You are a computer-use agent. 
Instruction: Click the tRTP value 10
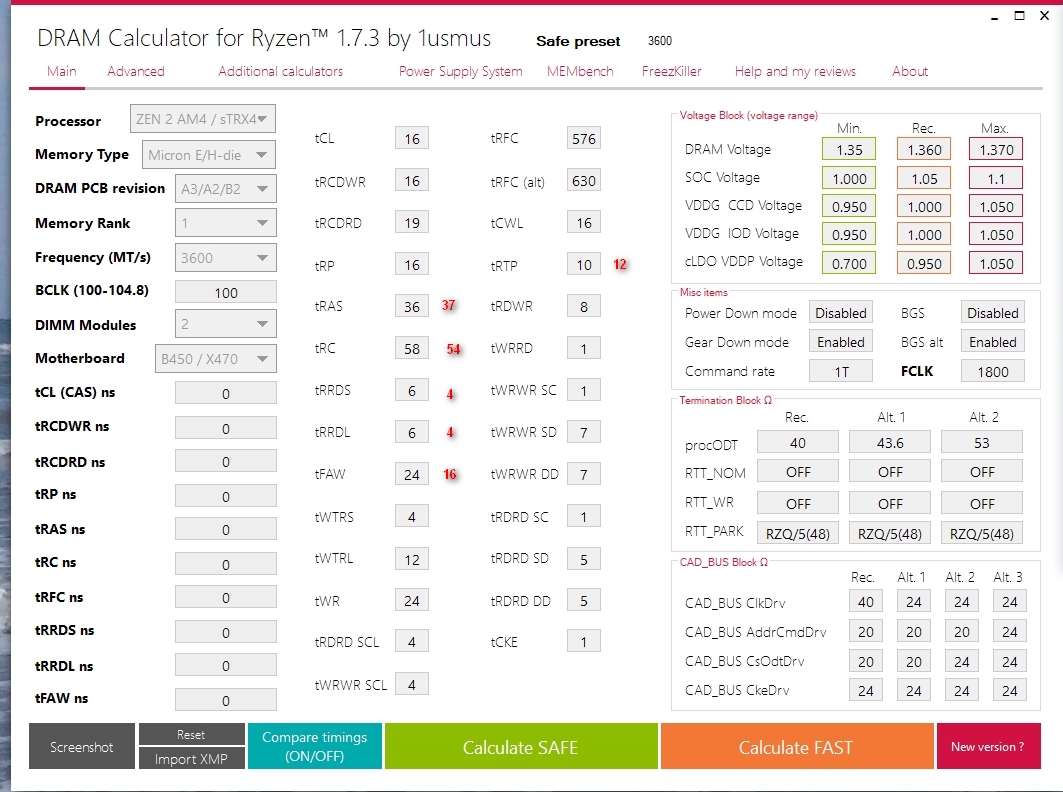(584, 264)
